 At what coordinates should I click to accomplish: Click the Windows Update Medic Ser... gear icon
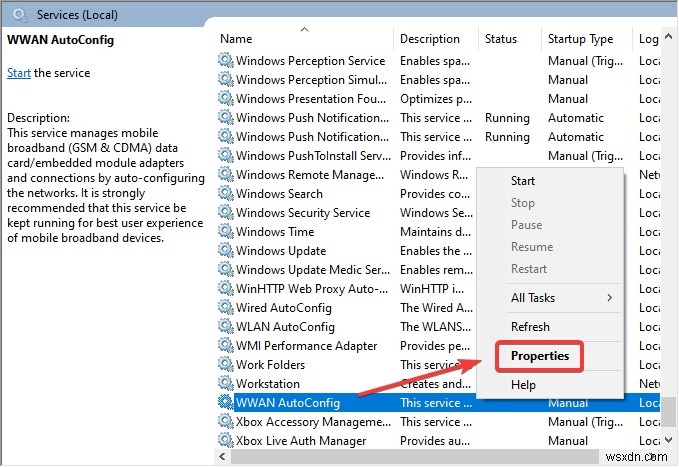coord(226,269)
